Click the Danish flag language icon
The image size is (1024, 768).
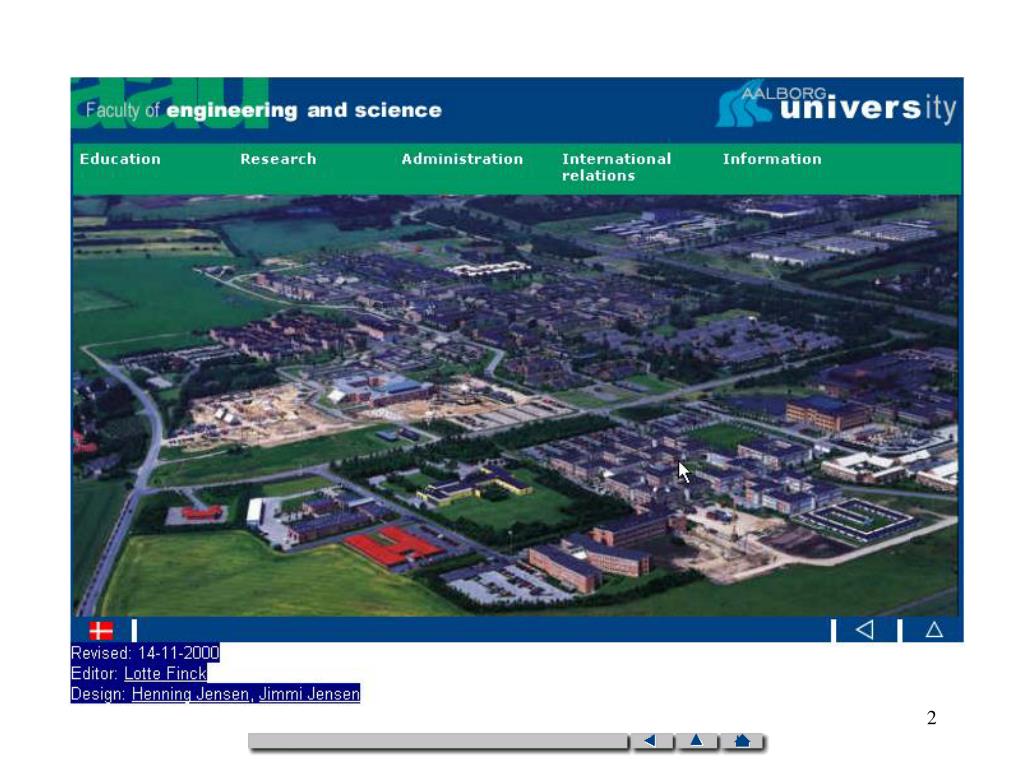[101, 630]
